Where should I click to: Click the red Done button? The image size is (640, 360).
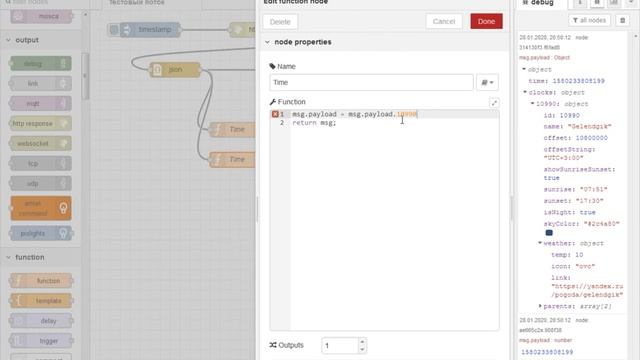(x=486, y=21)
